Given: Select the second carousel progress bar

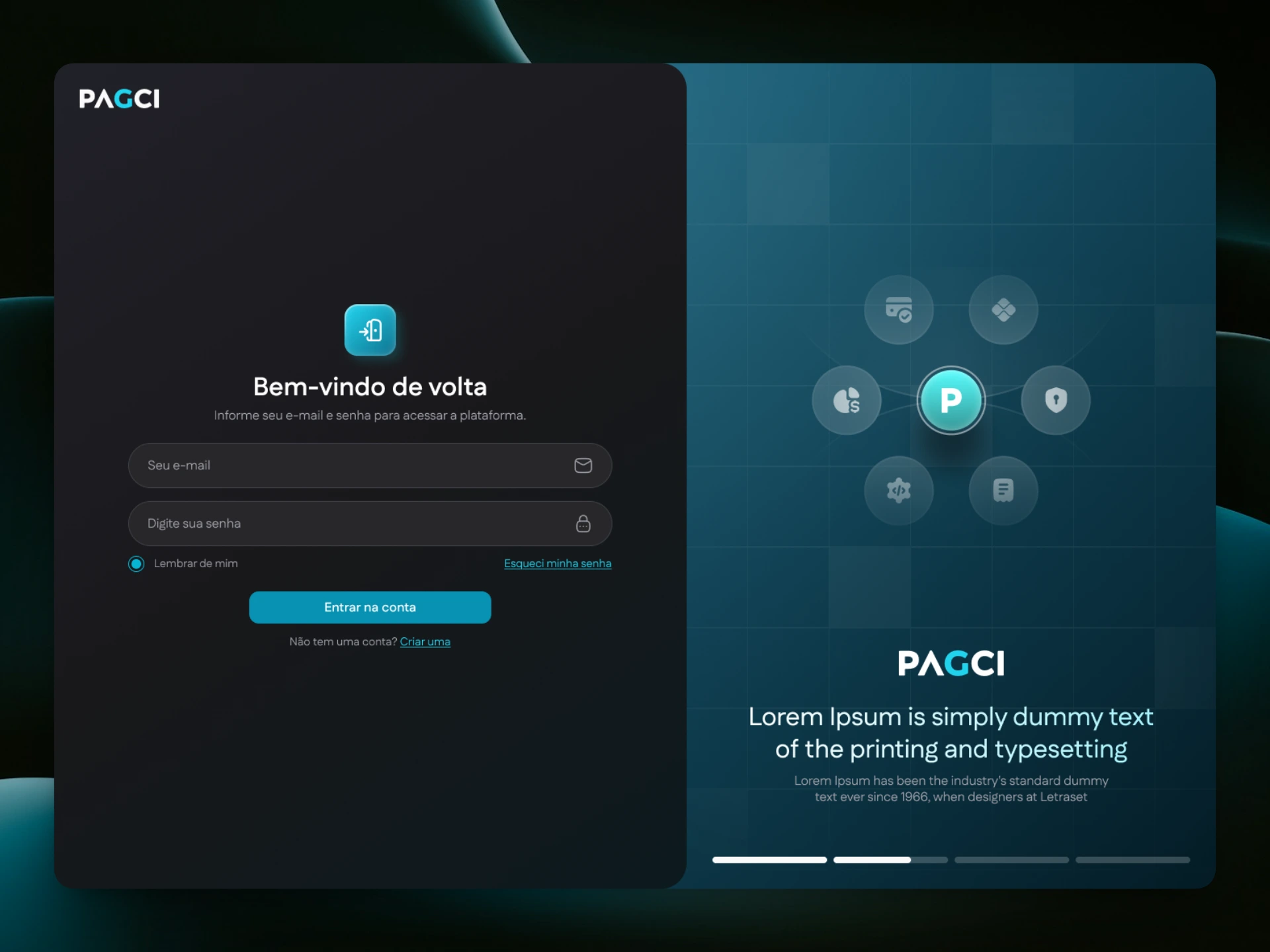Looking at the screenshot, I should (x=890, y=860).
